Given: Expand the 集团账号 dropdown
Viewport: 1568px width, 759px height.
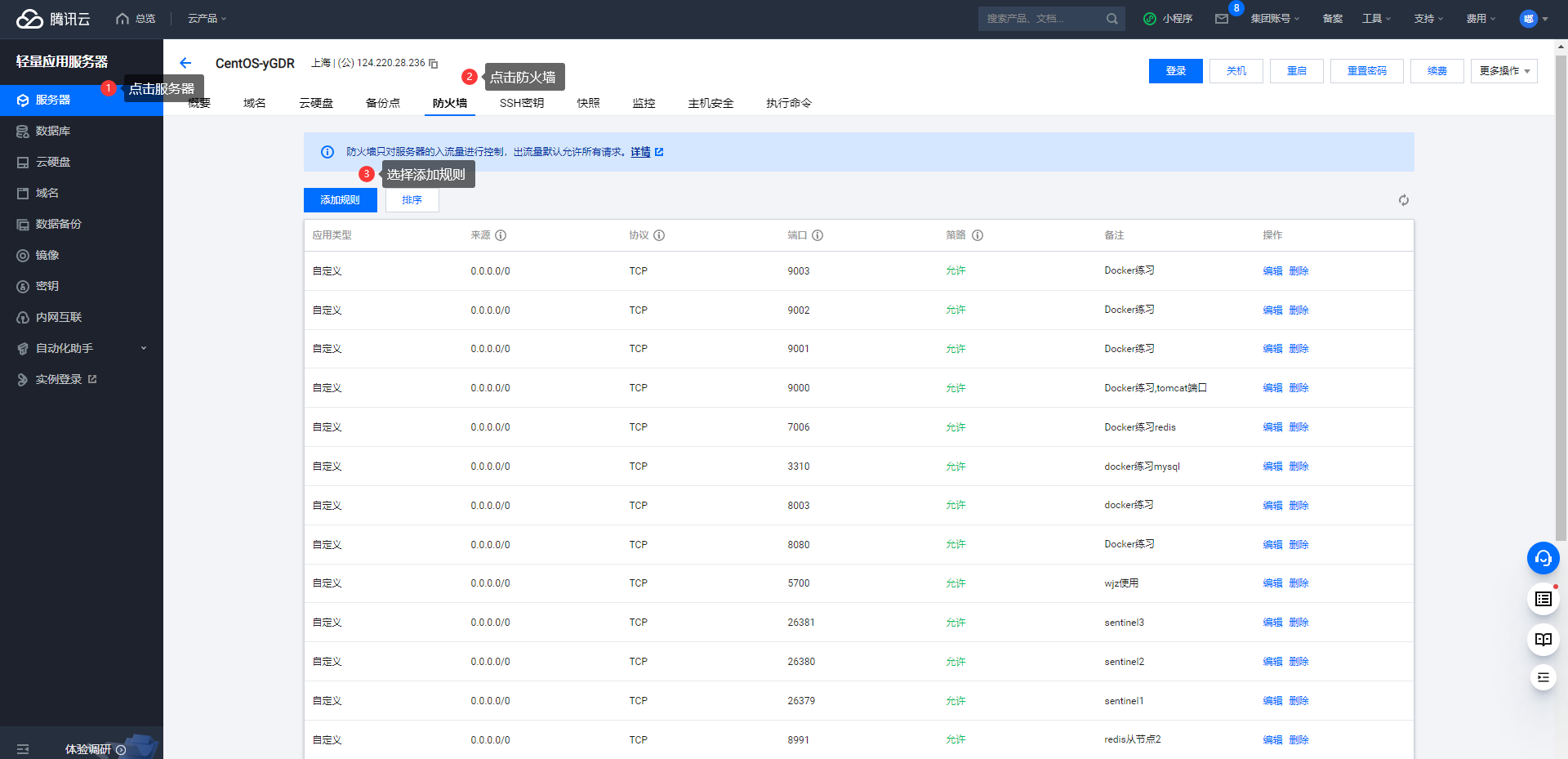Looking at the screenshot, I should click(1275, 19).
